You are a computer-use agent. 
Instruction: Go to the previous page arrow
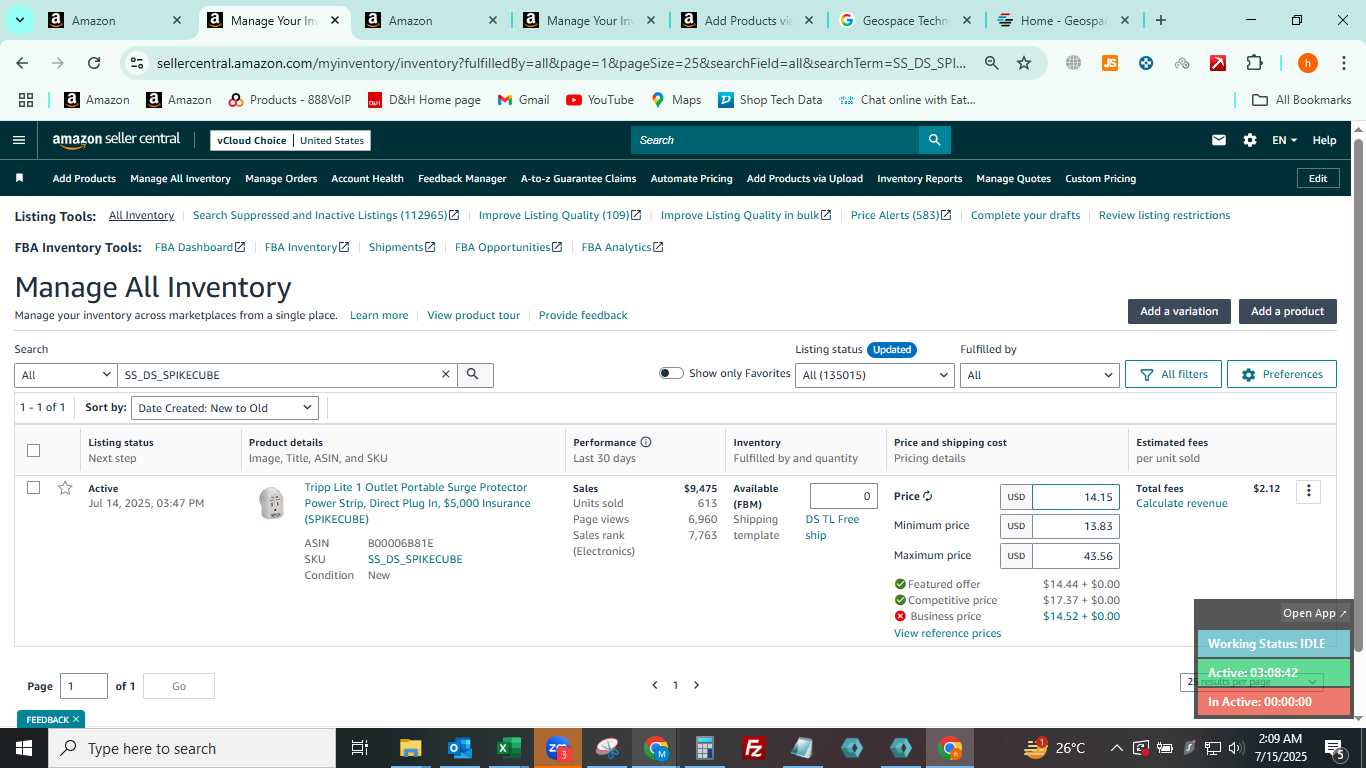[x=655, y=685]
